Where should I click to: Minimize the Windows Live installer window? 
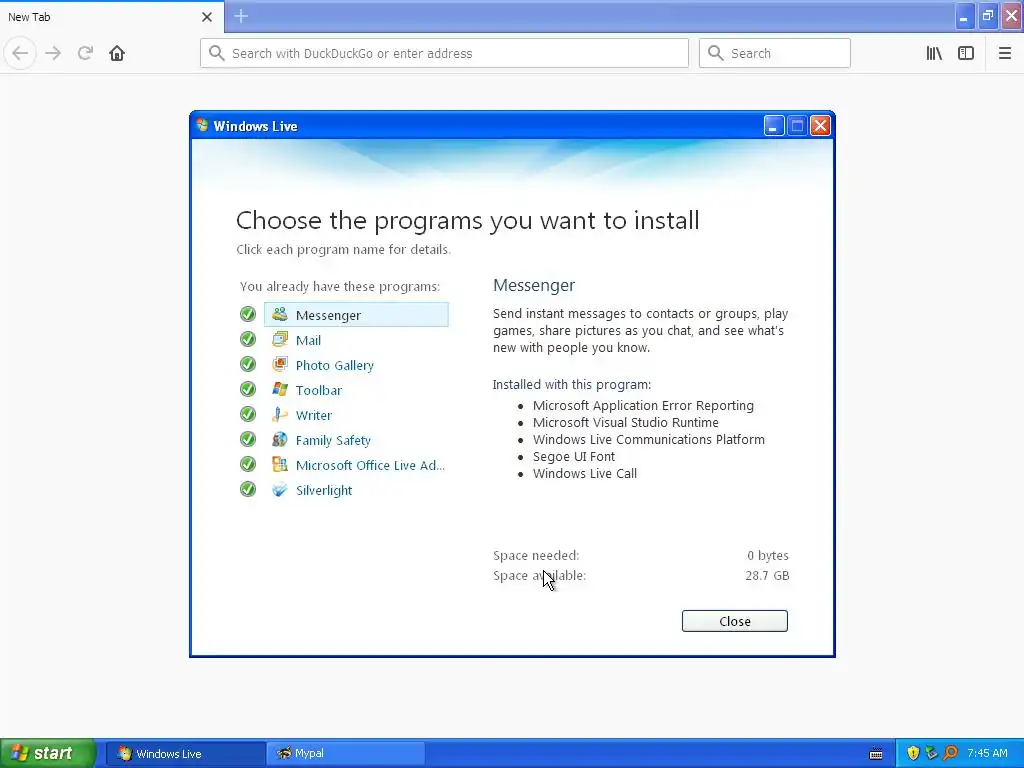tap(774, 125)
